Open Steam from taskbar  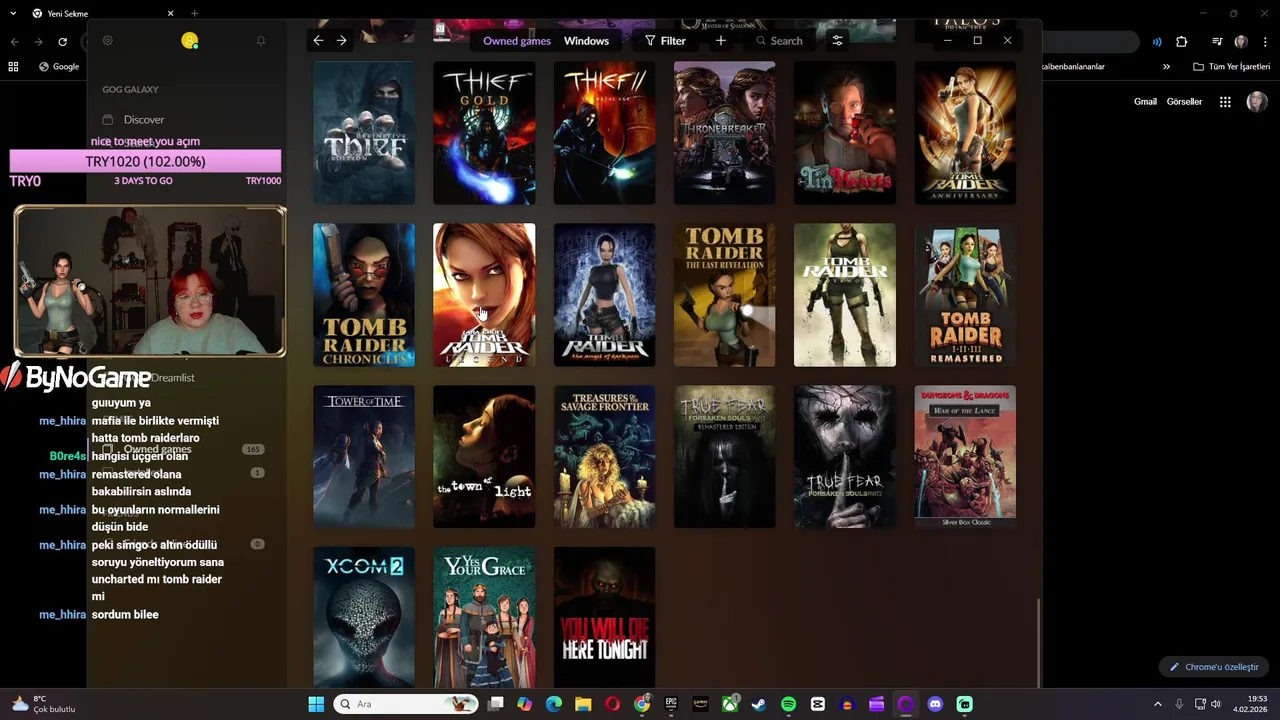click(x=759, y=704)
